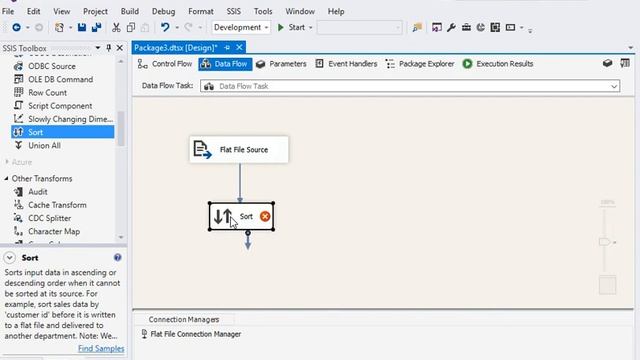Image resolution: width=640 pixels, height=360 pixels.
Task: Click the toolbox briefcase toolbar icon
Action: click(x=466, y=27)
